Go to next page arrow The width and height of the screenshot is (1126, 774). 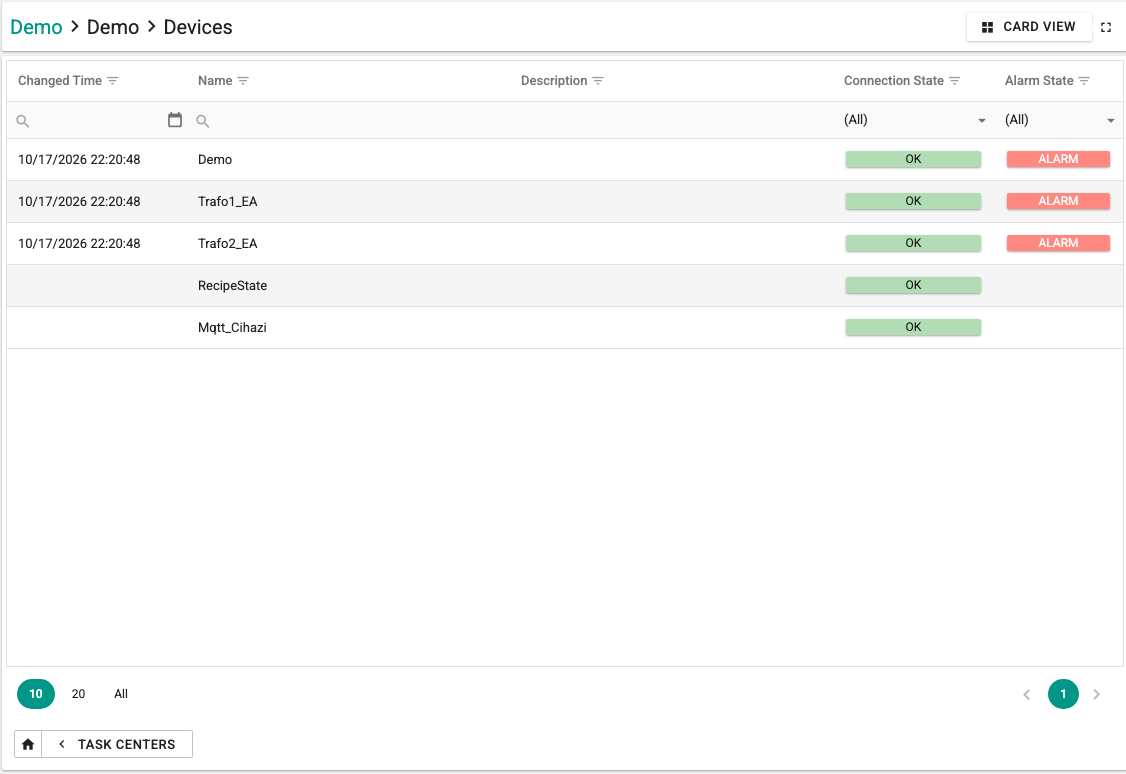point(1097,694)
